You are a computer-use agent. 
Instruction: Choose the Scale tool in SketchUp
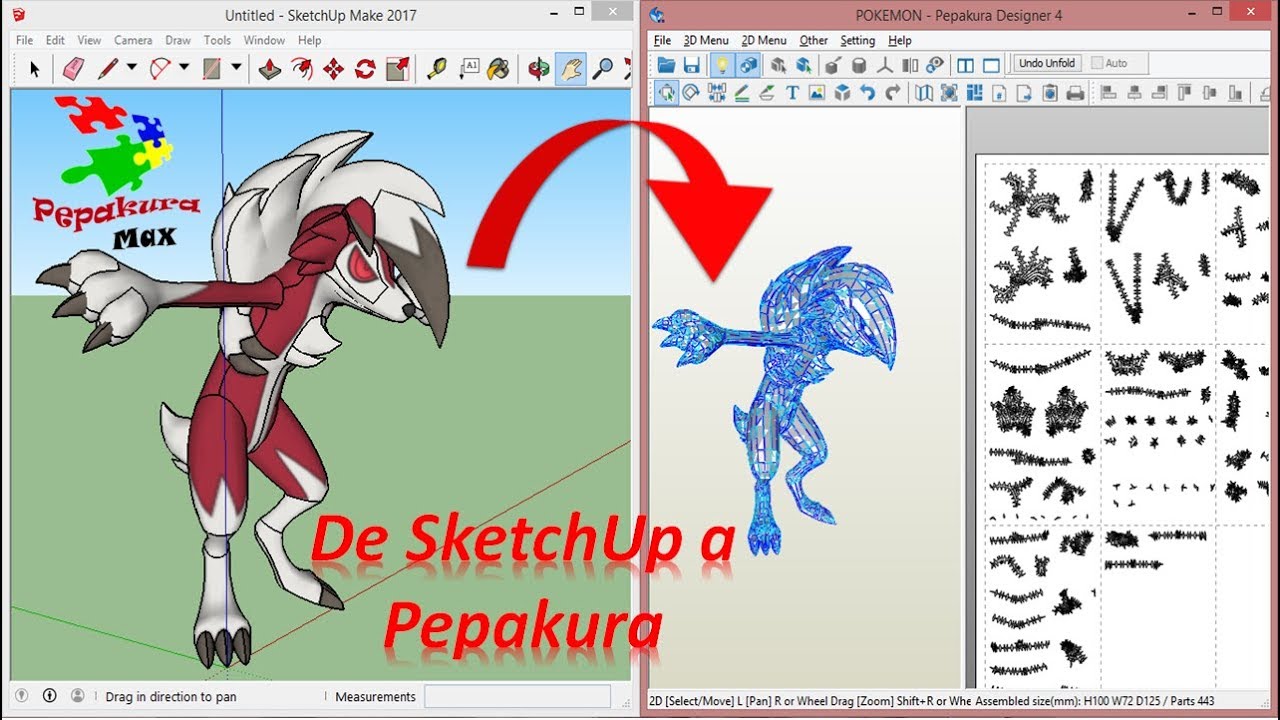(397, 69)
